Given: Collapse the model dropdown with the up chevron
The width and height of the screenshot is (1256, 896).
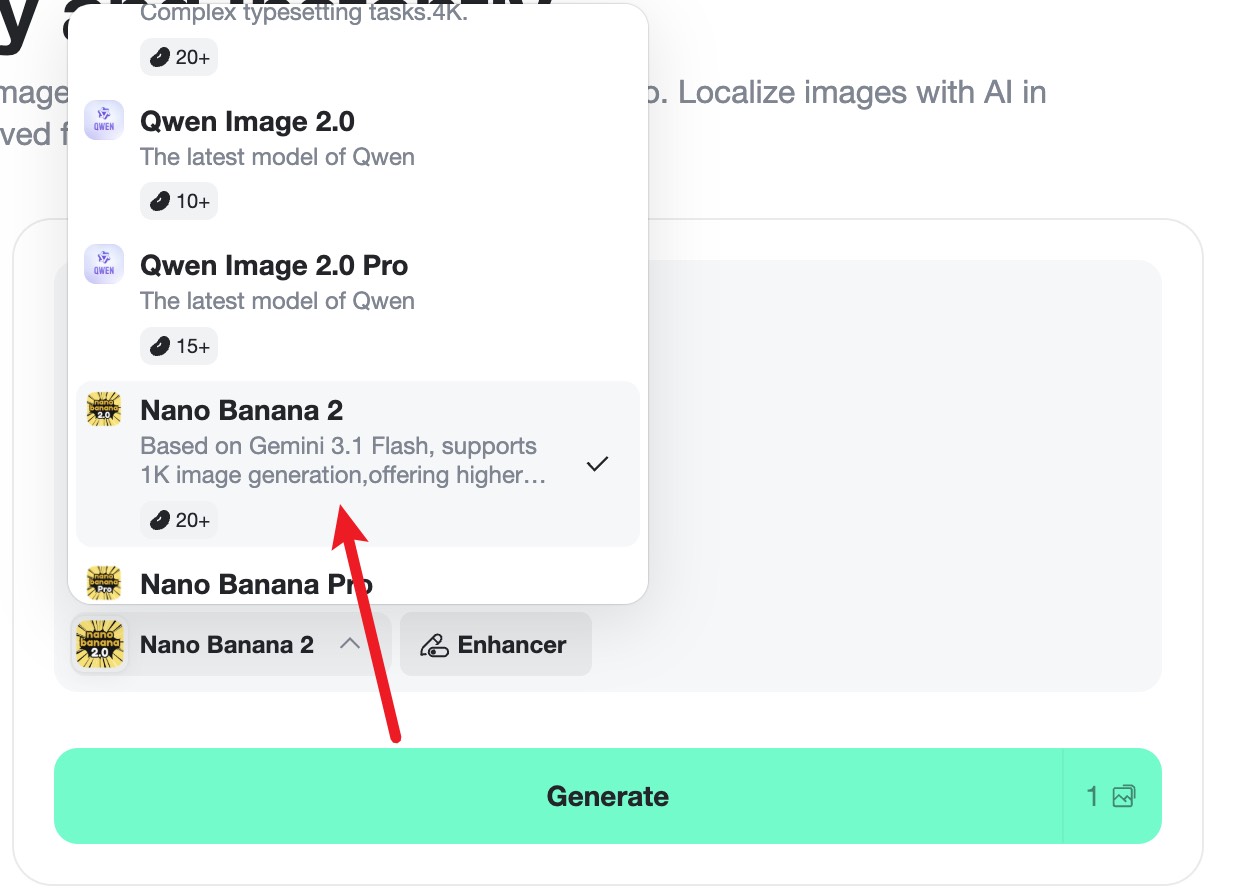Looking at the screenshot, I should [x=351, y=644].
